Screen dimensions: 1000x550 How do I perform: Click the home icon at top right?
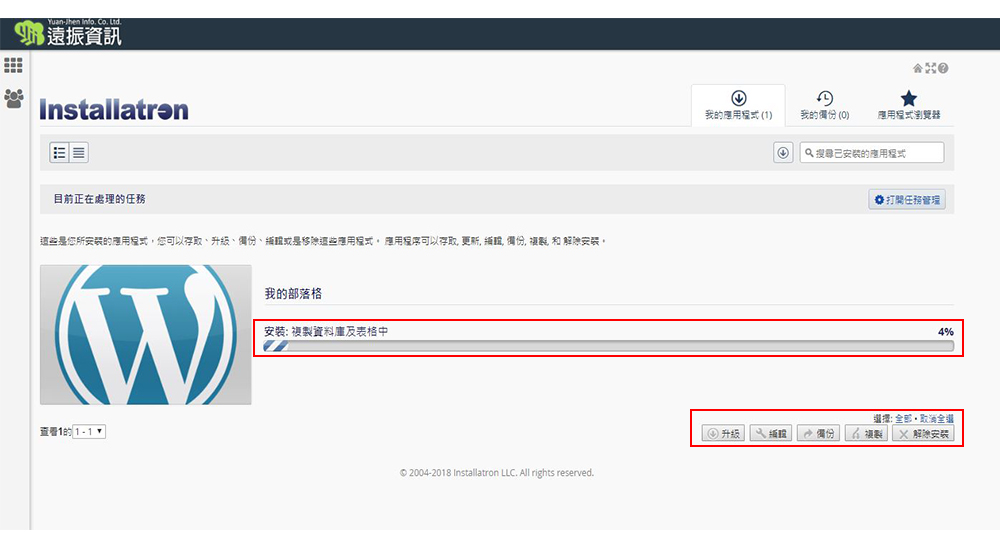coord(917,68)
